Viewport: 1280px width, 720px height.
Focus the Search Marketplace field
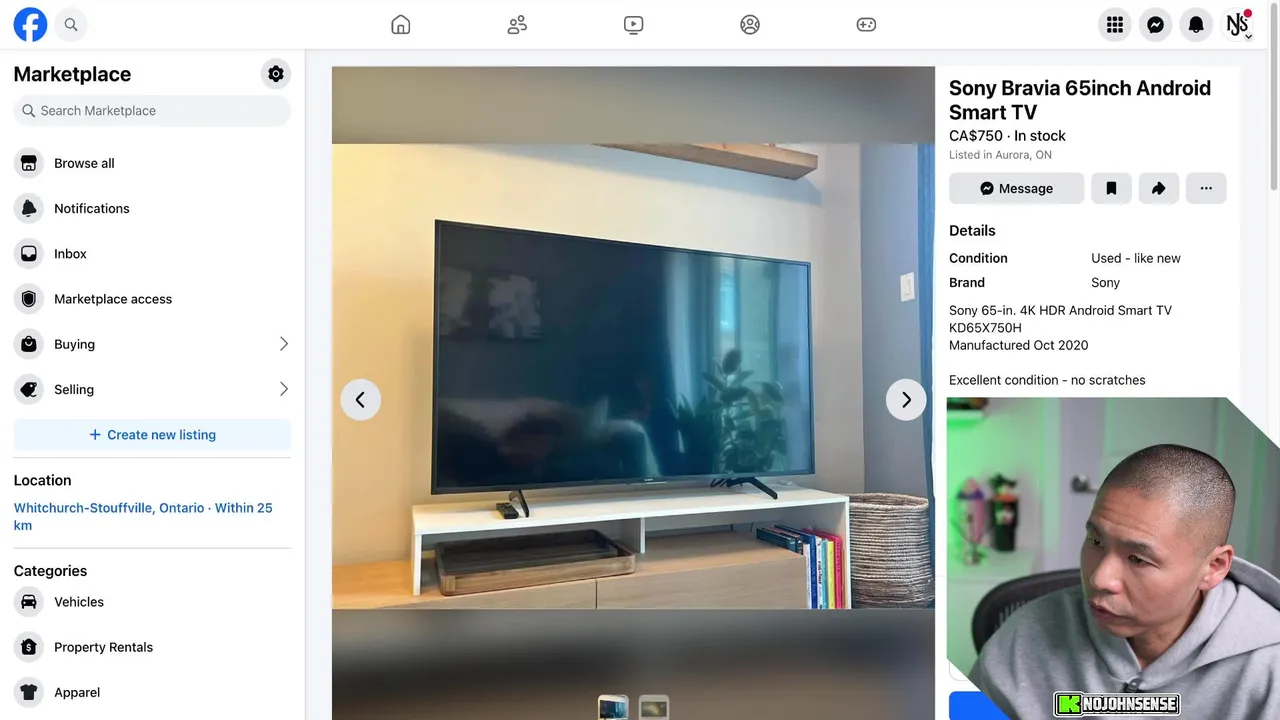coord(152,111)
